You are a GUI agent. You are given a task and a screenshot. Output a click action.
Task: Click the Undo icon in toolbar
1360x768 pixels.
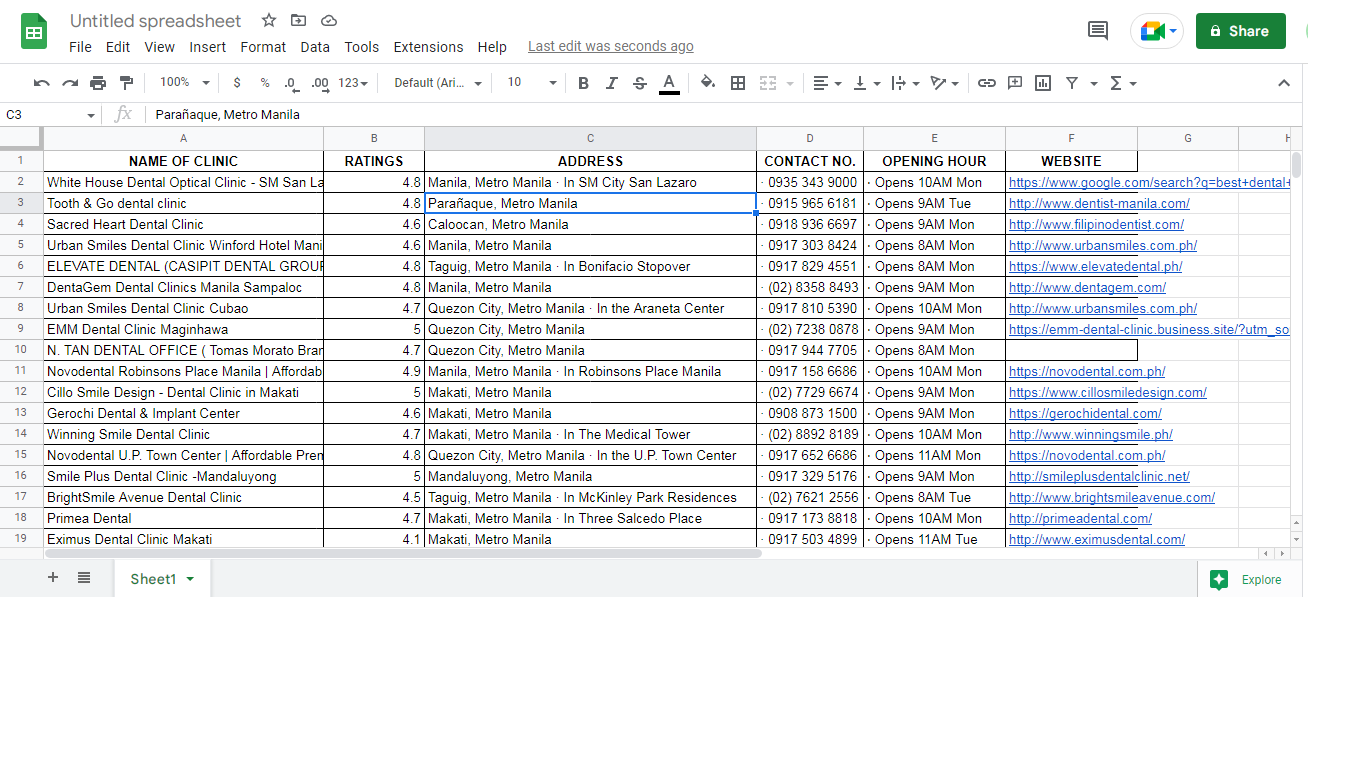click(x=41, y=83)
